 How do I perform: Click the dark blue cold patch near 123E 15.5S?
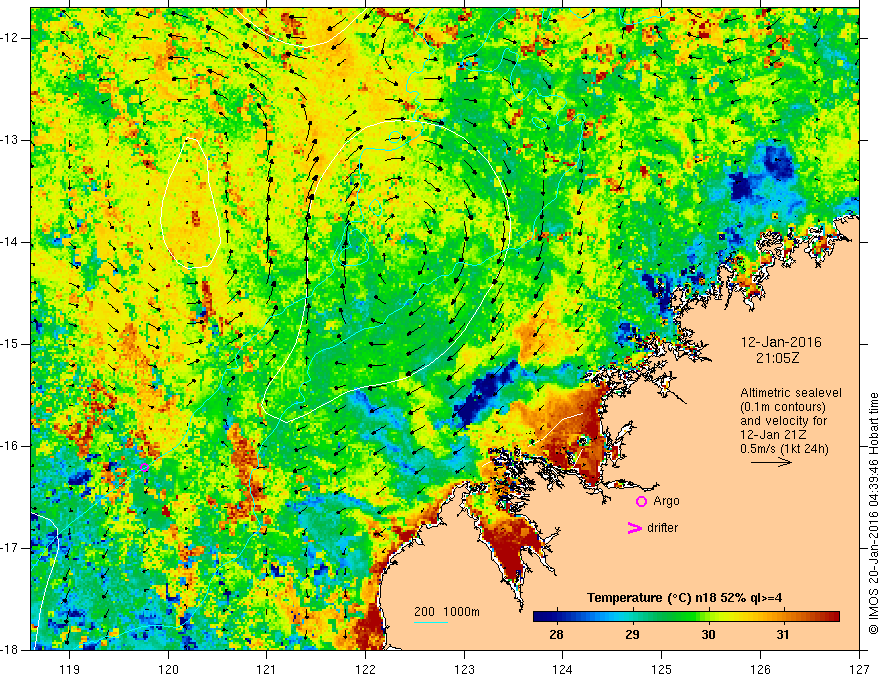coord(485,393)
